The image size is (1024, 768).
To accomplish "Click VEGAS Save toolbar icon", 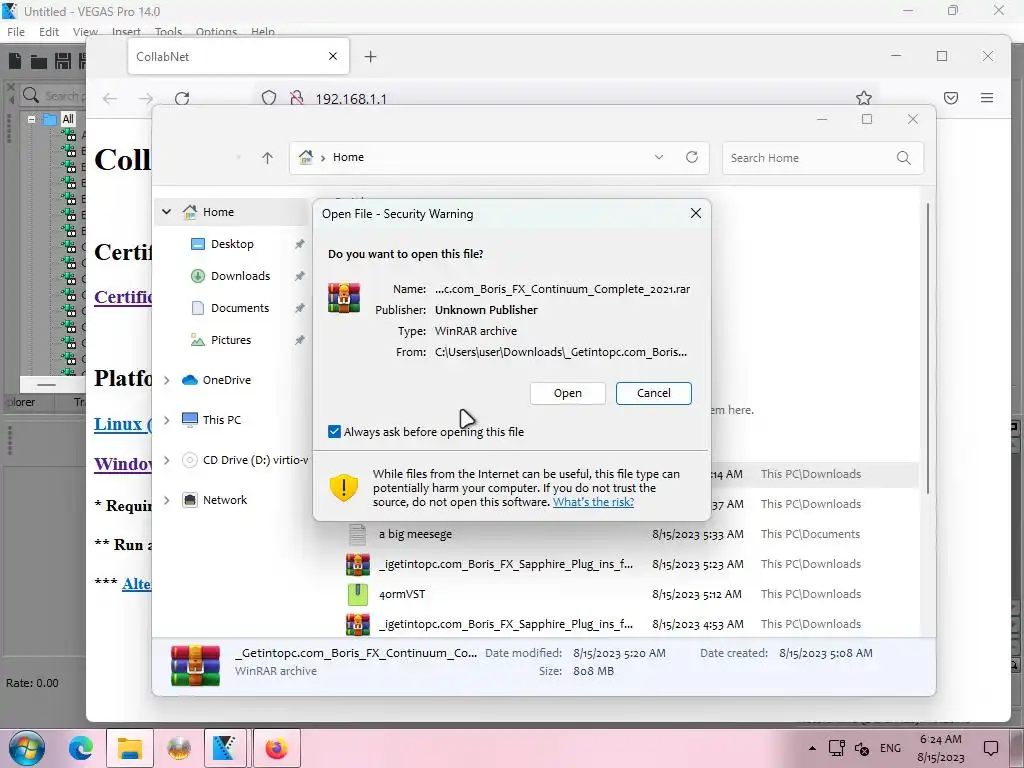I will [63, 61].
